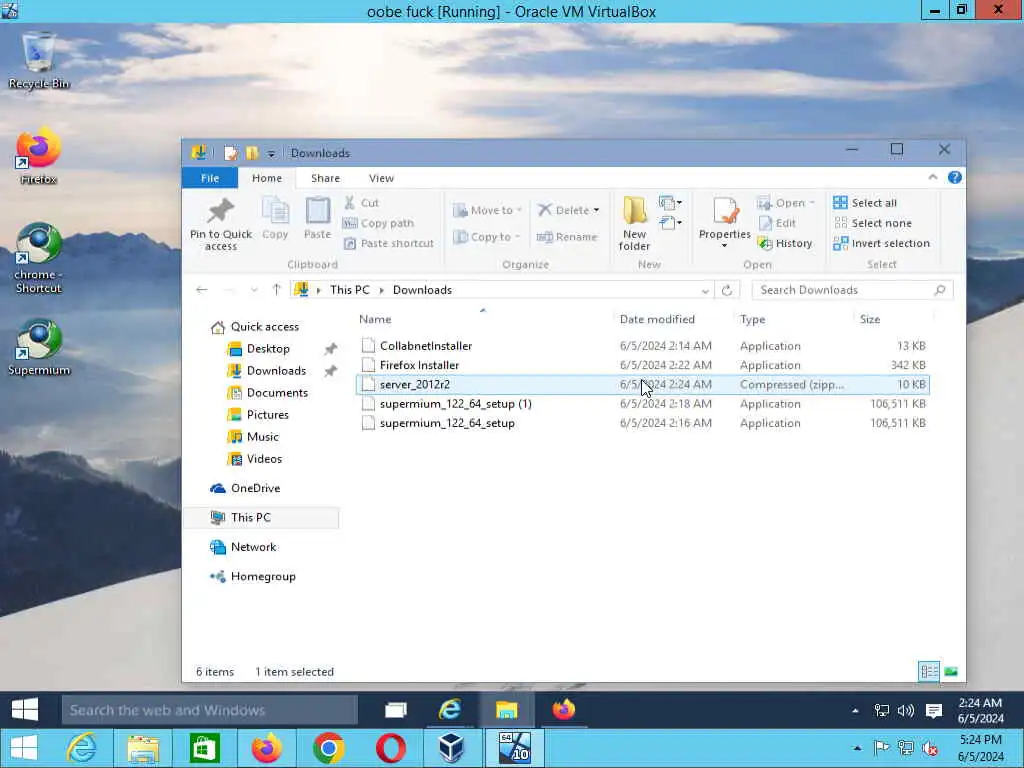
Task: Open Chrome from host taskbar
Action: (x=328, y=748)
